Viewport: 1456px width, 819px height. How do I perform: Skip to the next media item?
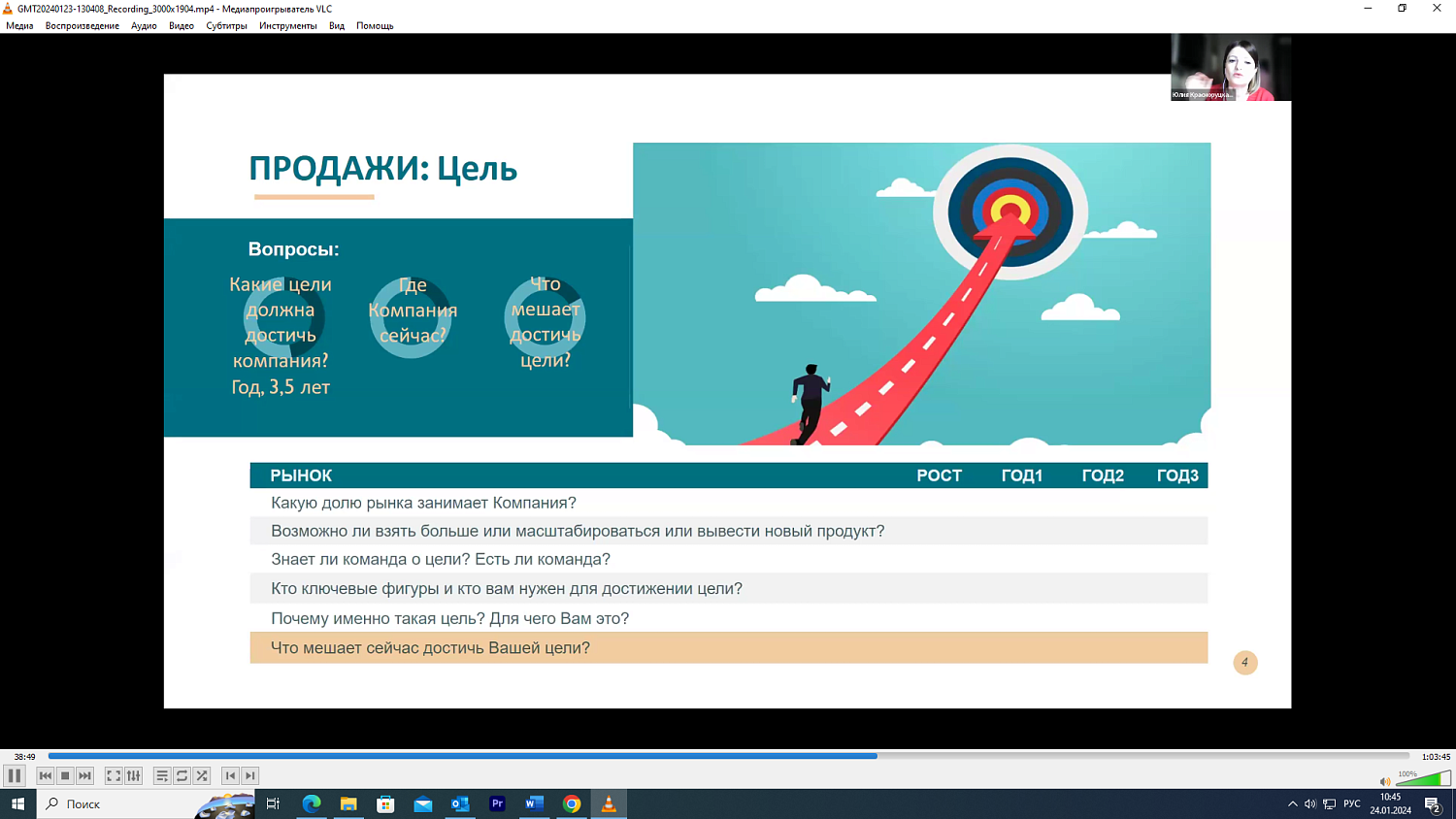[x=85, y=775]
